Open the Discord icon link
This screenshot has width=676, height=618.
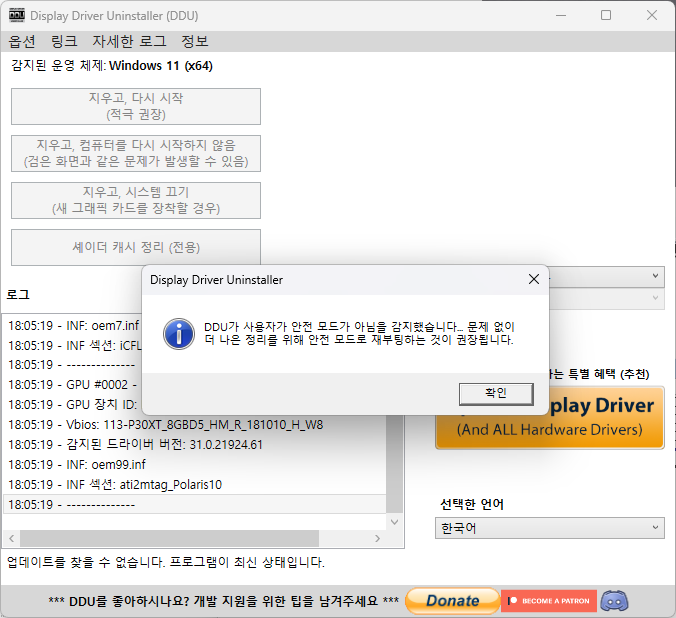click(x=614, y=601)
